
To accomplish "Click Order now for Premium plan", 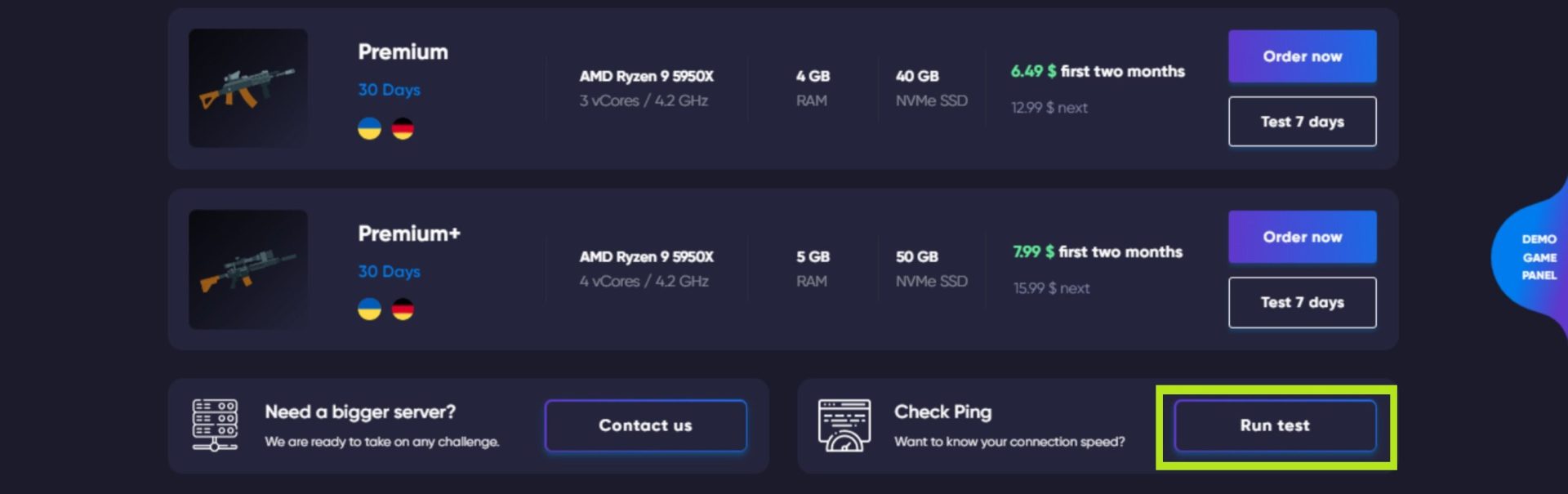I will 1302,56.
